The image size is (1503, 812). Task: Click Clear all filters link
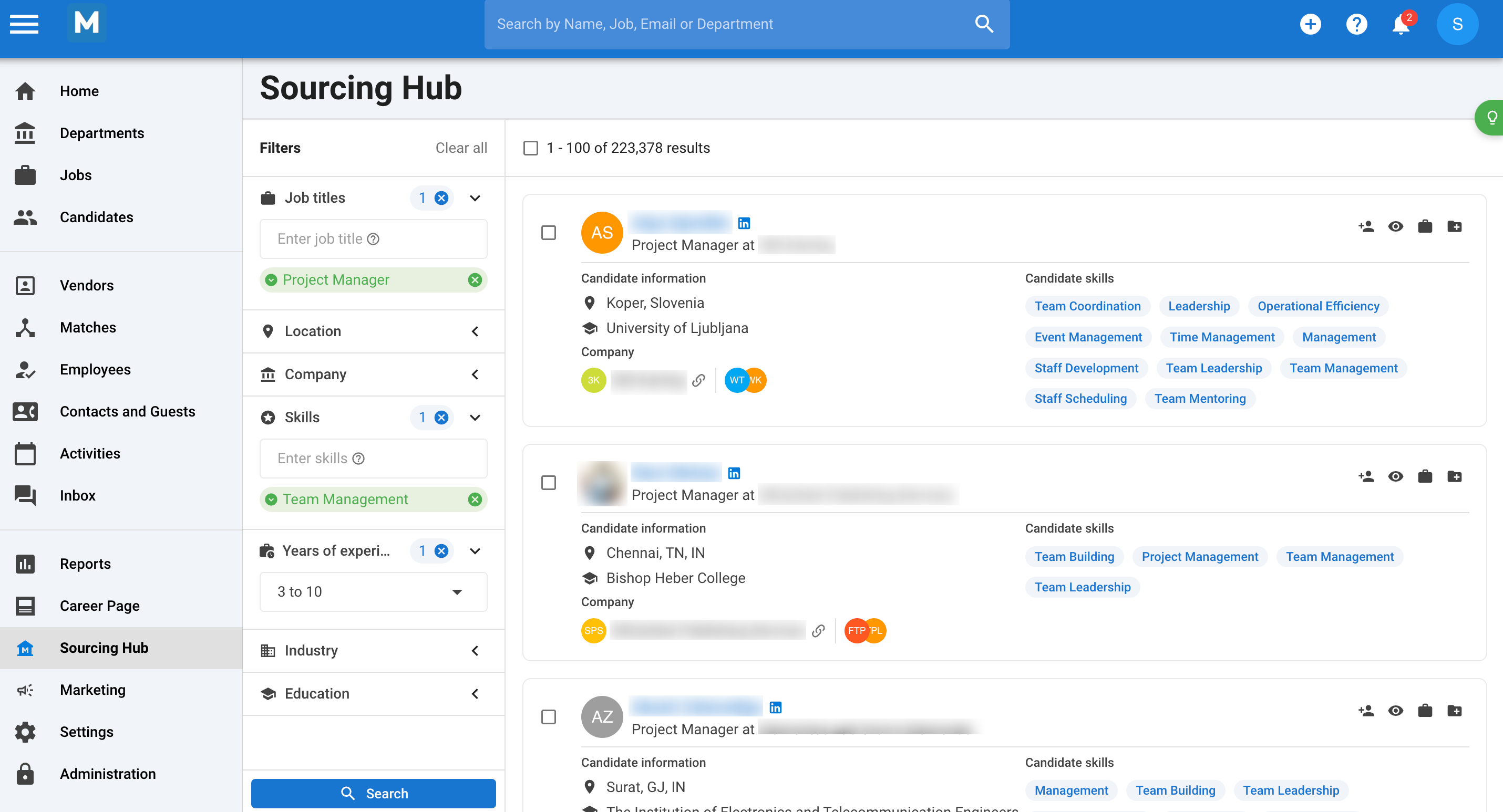click(x=461, y=148)
